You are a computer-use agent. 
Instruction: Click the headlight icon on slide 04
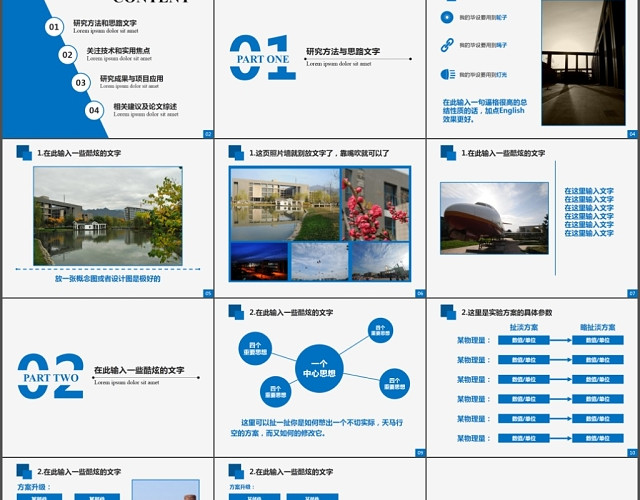448,74
